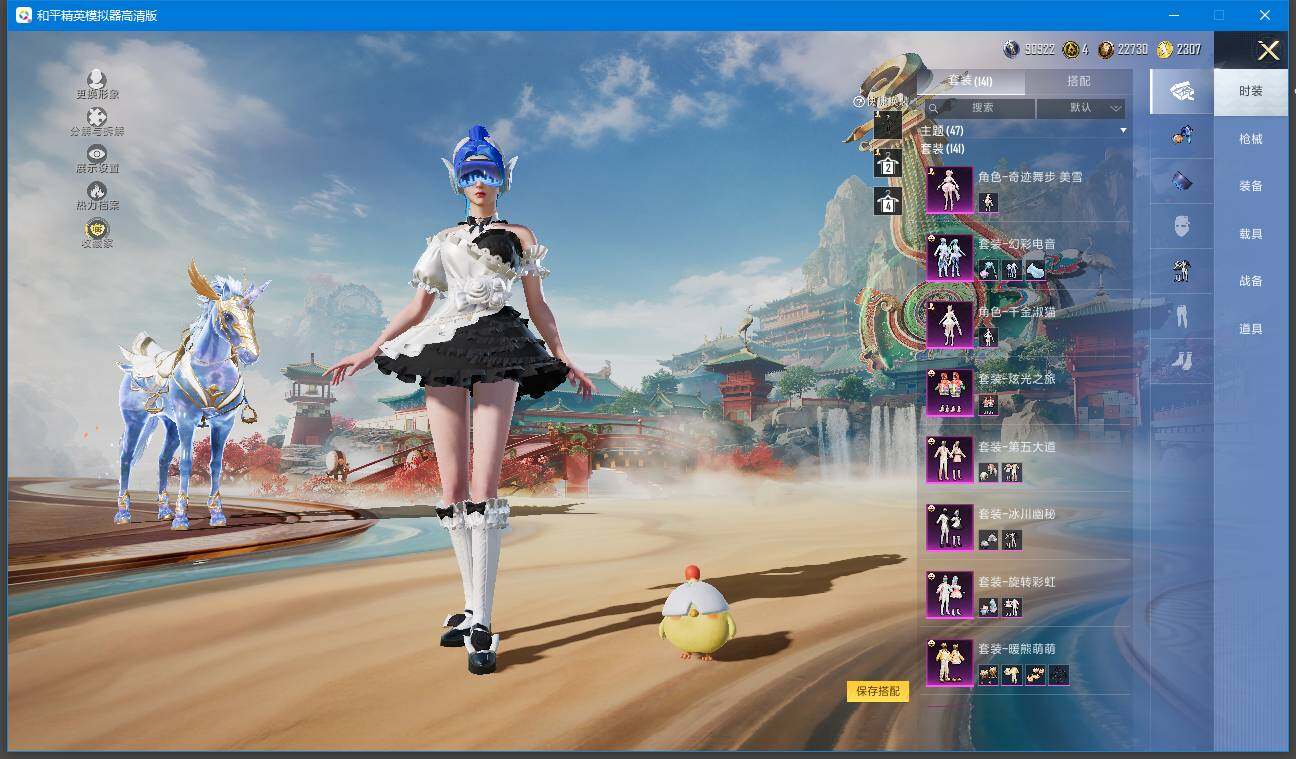The image size is (1296, 759).
Task: Open the 战备 category tab
Action: coord(1251,281)
